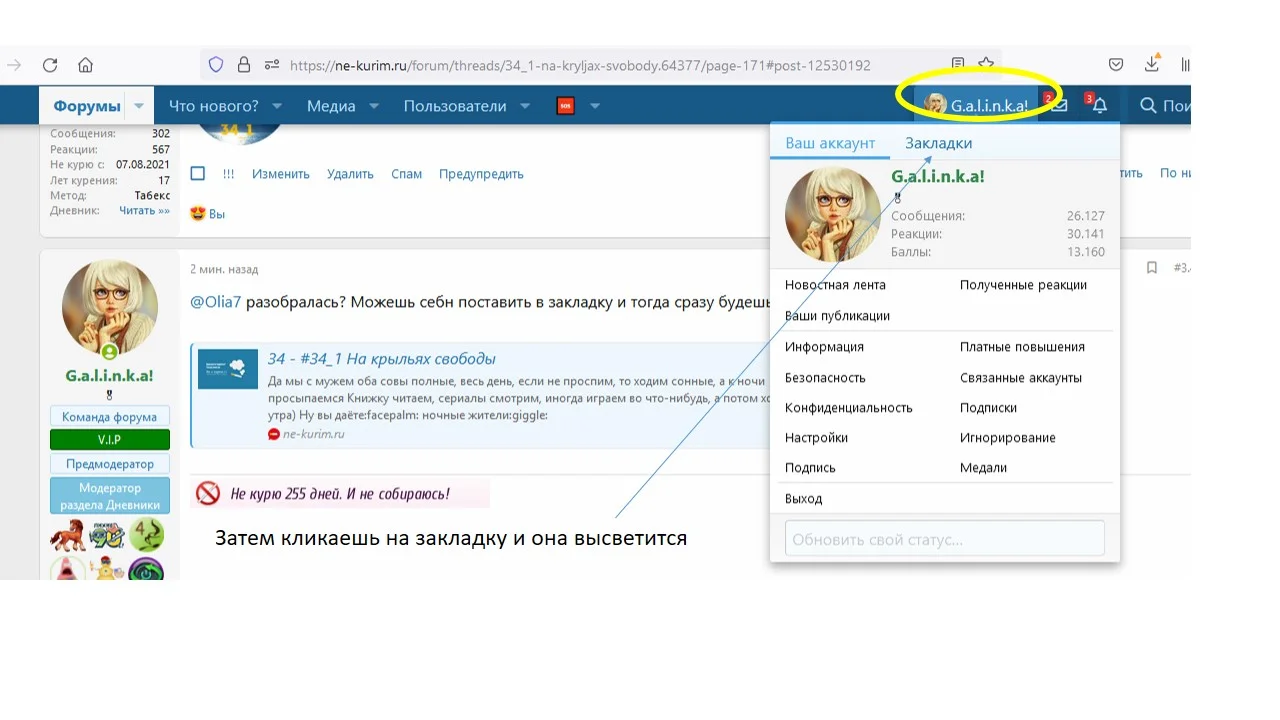Switch to the Закладки tab
The image size is (1280, 720).
coord(937,142)
